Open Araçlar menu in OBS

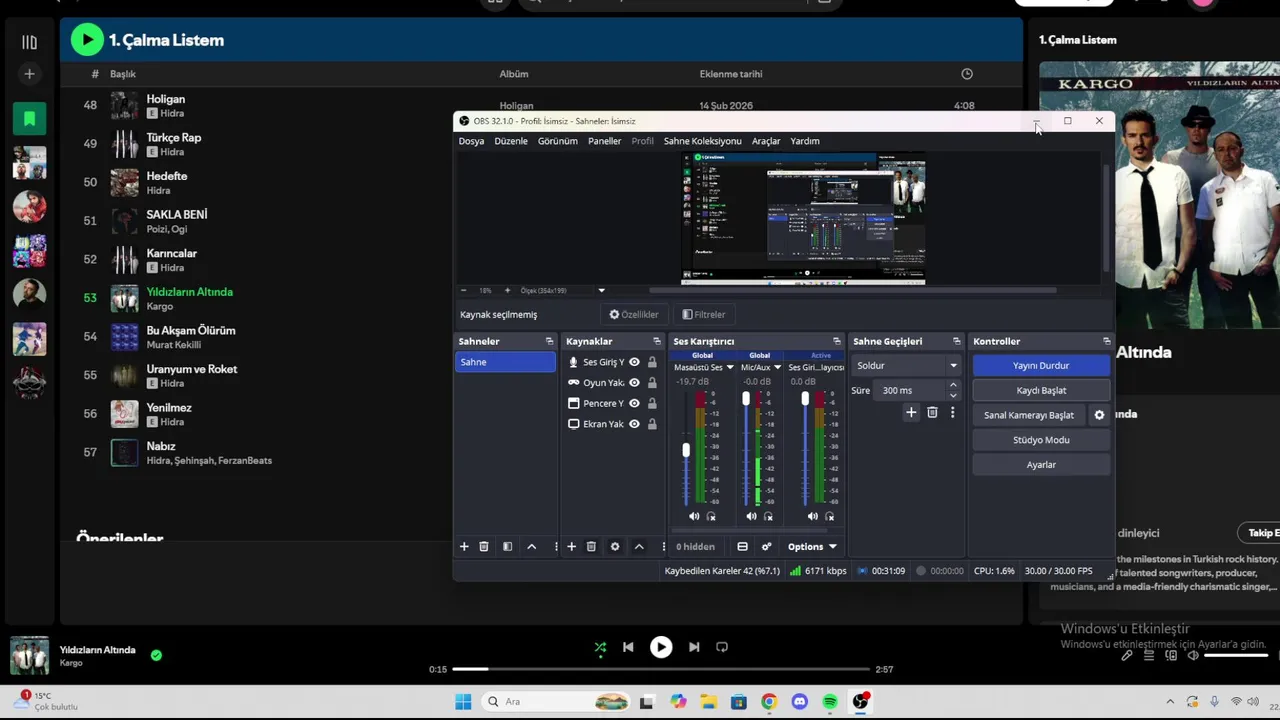pyautogui.click(x=766, y=141)
